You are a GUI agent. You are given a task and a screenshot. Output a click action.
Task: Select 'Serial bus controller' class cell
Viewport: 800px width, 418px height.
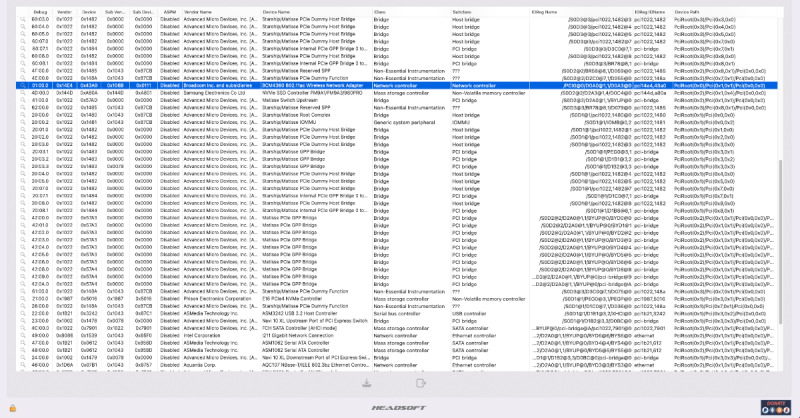click(398, 313)
